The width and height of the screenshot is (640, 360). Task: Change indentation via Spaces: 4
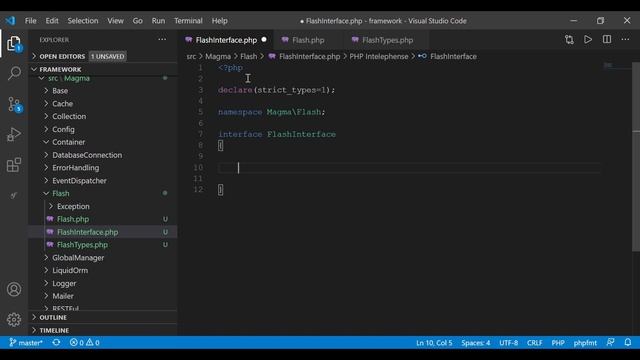point(476,343)
